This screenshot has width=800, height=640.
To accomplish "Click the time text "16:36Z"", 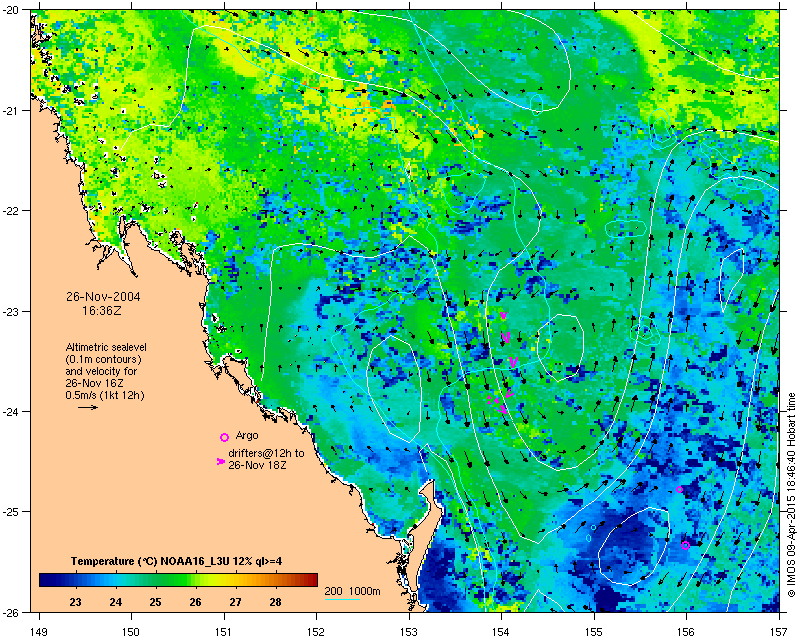I will pyautogui.click(x=102, y=310).
